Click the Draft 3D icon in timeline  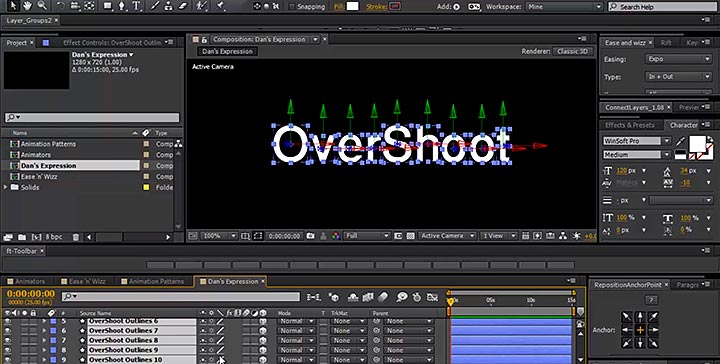[334, 297]
